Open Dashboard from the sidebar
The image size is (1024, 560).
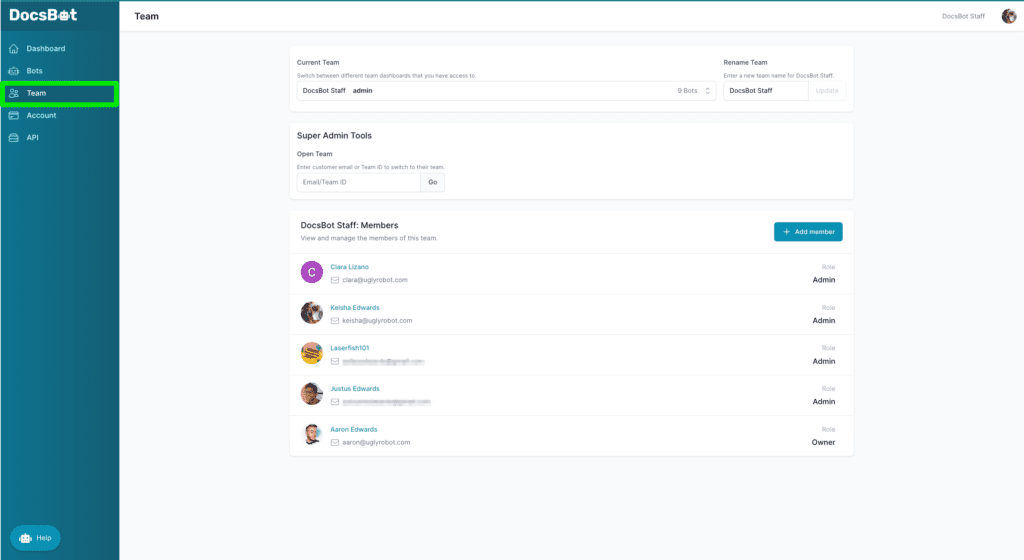[45, 49]
